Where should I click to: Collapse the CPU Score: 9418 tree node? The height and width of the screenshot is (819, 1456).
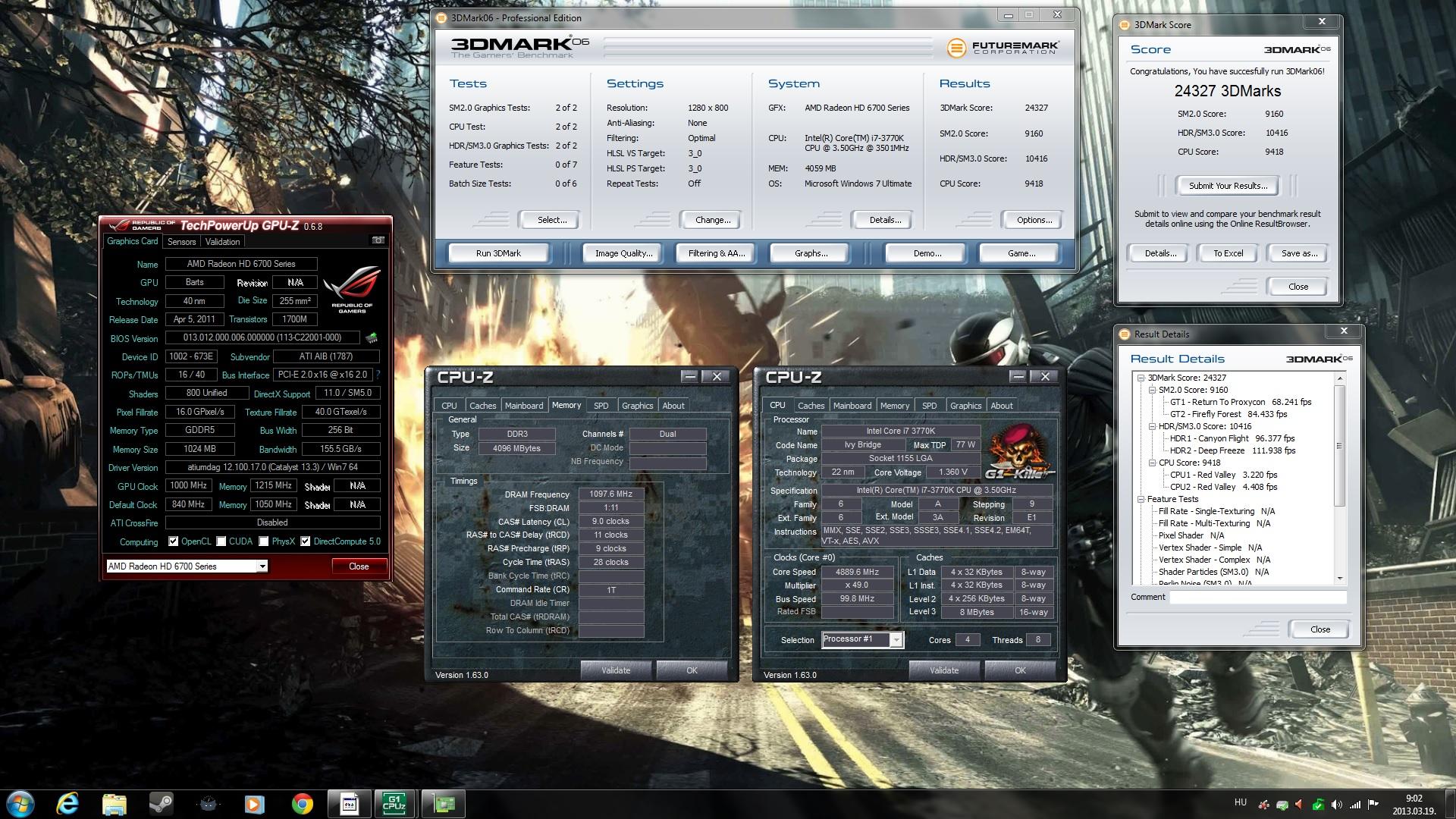pyautogui.click(x=1151, y=463)
